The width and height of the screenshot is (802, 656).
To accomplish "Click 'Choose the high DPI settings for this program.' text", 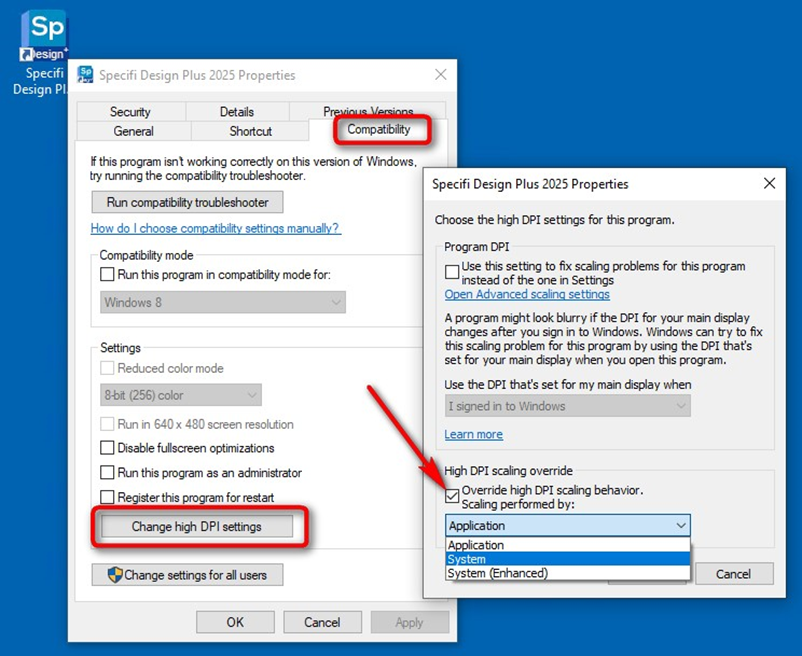I will [554, 220].
